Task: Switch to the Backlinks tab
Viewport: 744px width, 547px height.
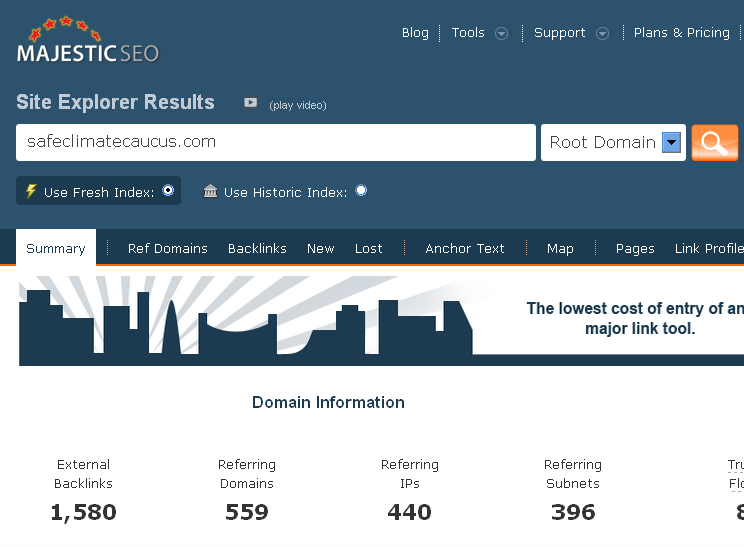Action: pos(257,248)
